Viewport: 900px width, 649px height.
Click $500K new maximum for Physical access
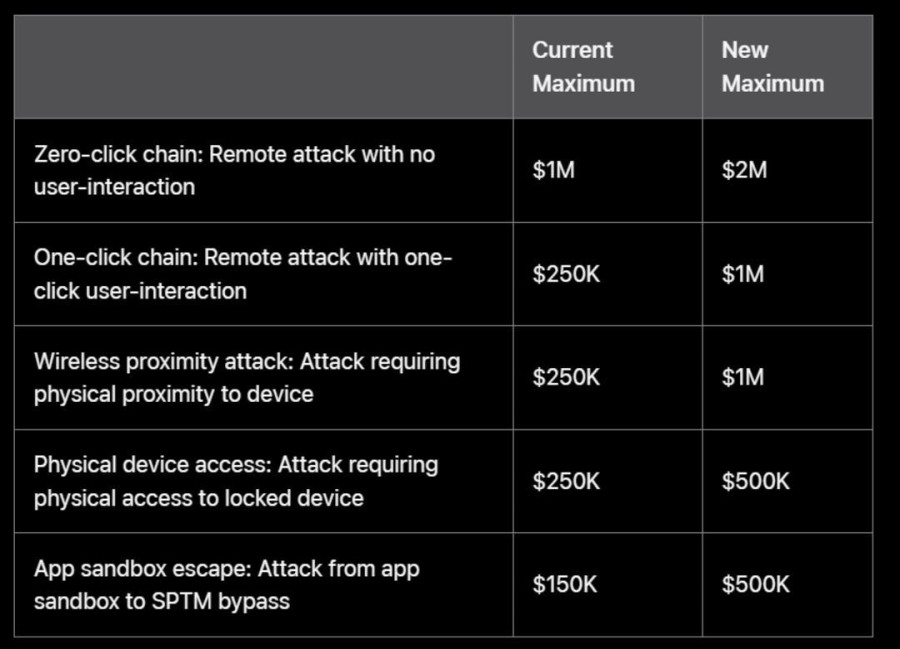tap(755, 481)
